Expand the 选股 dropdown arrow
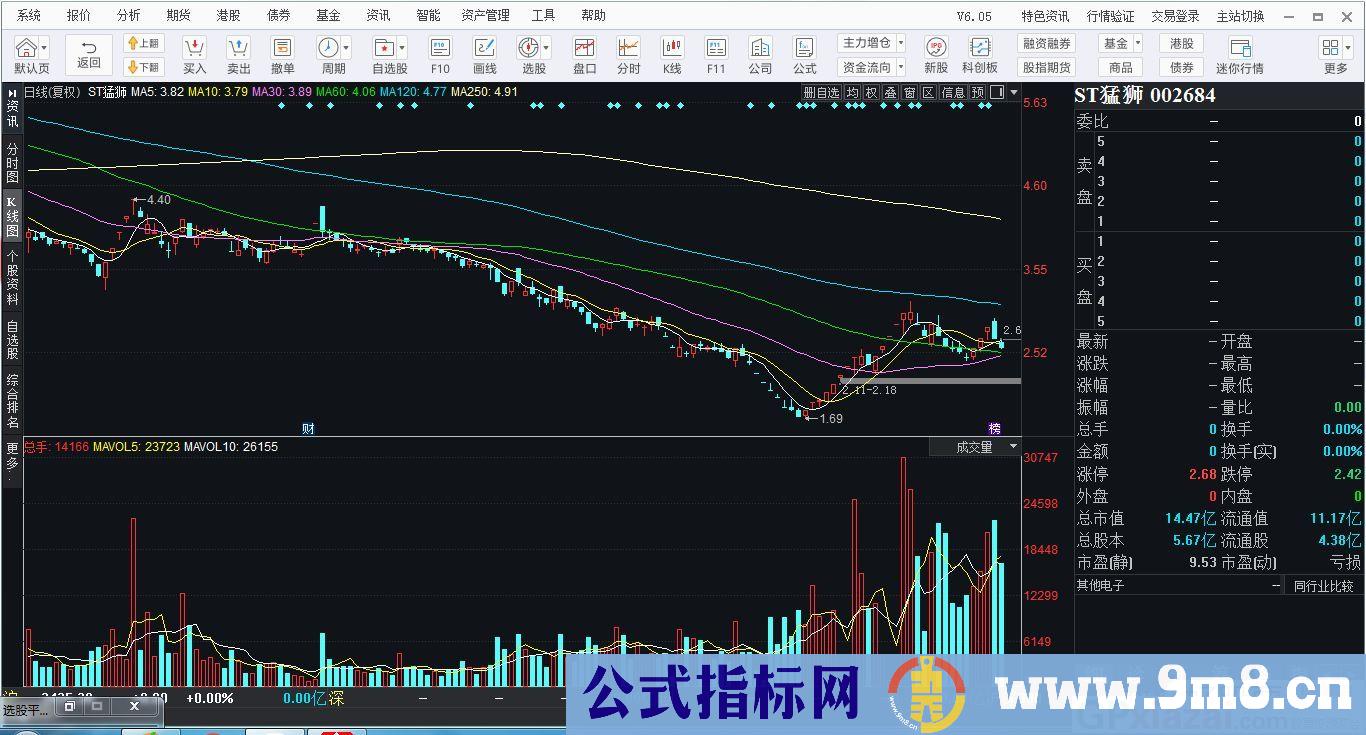Screen dimensions: 1366x735 pyautogui.click(x=546, y=47)
